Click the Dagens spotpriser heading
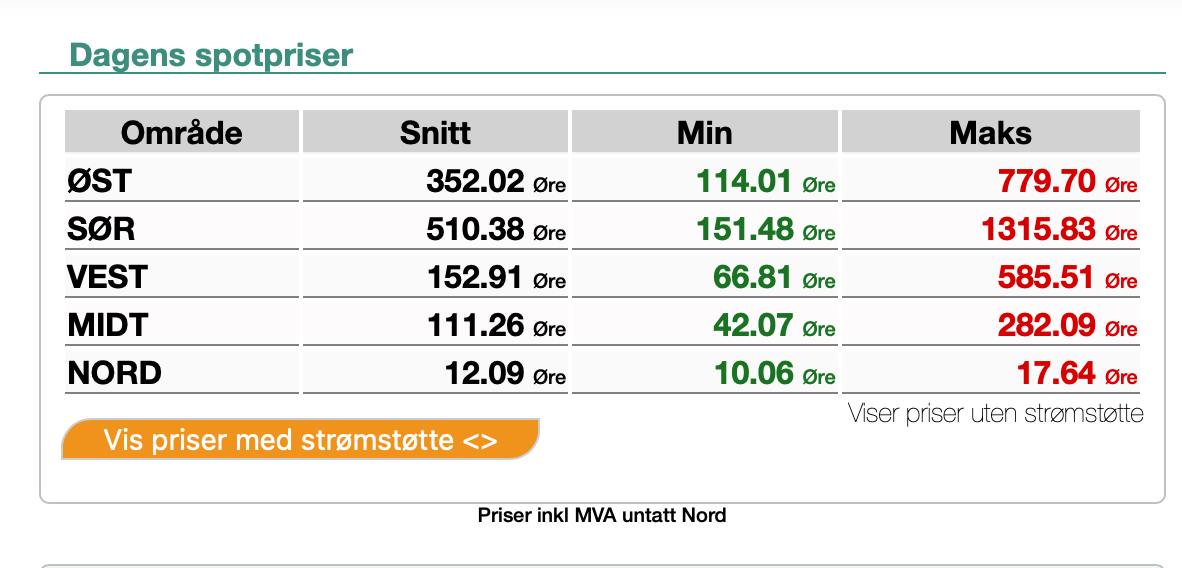Screen dimensions: 1182x568 point(211,54)
